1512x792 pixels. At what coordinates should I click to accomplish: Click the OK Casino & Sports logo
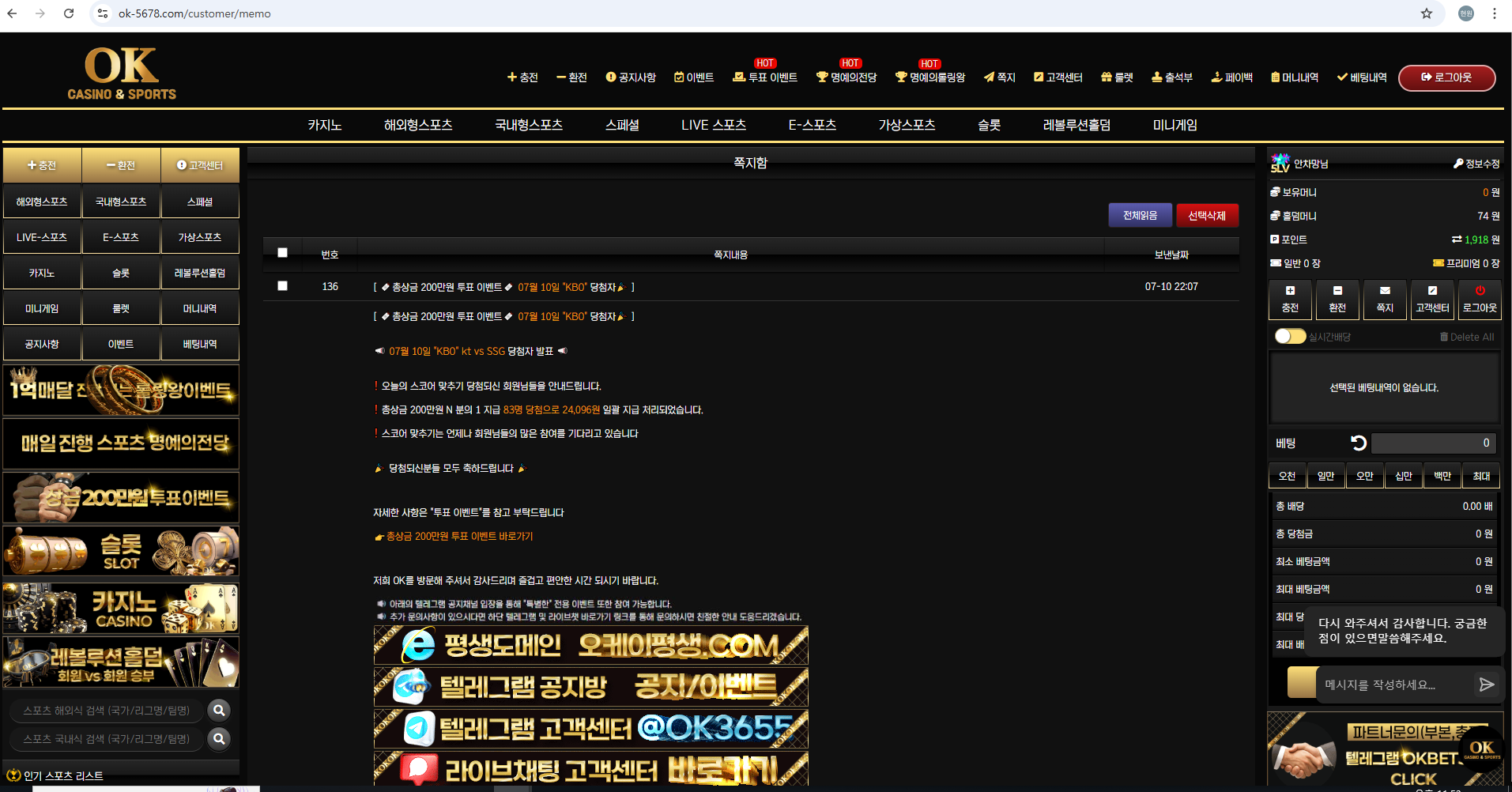click(x=122, y=74)
